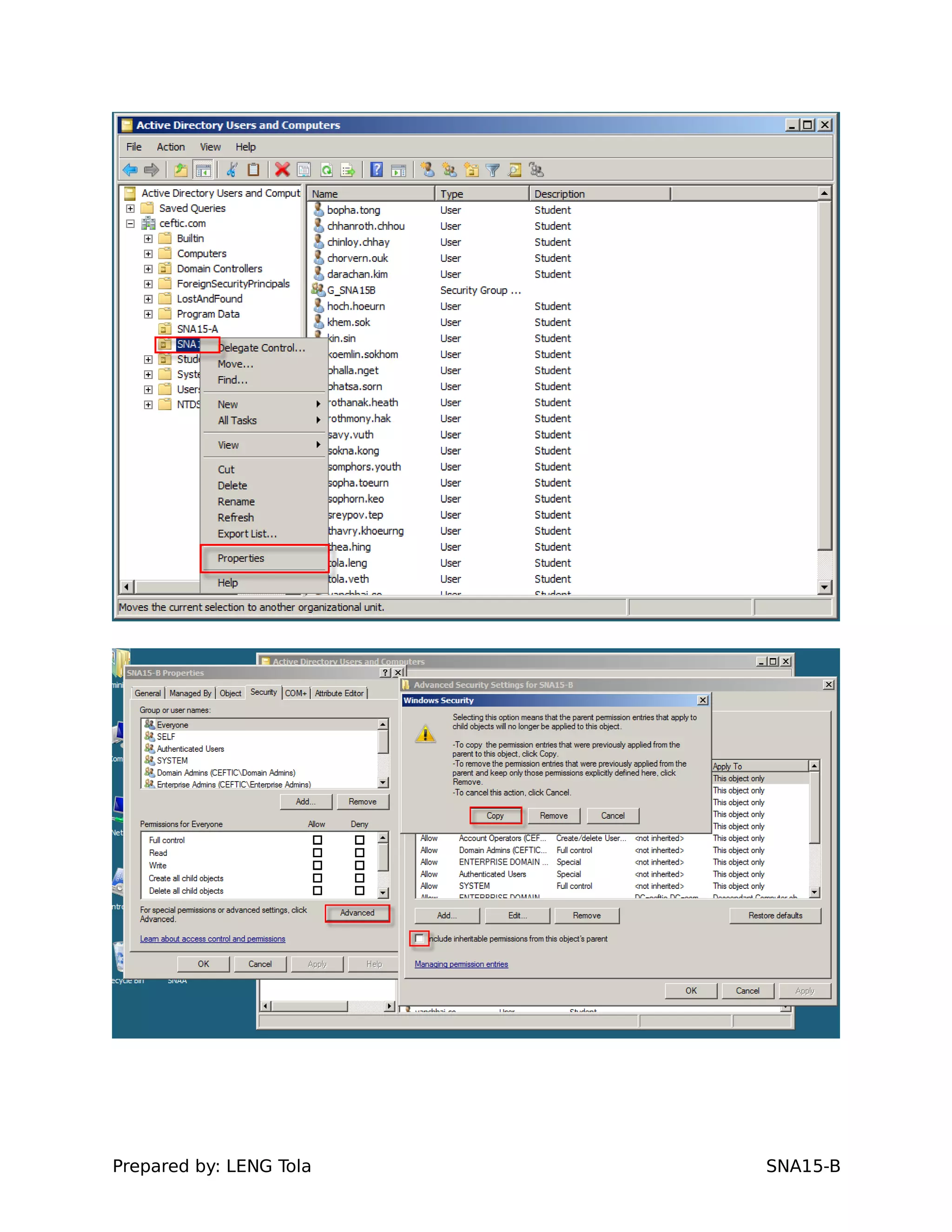Click the blue Help question mark icon

(377, 170)
